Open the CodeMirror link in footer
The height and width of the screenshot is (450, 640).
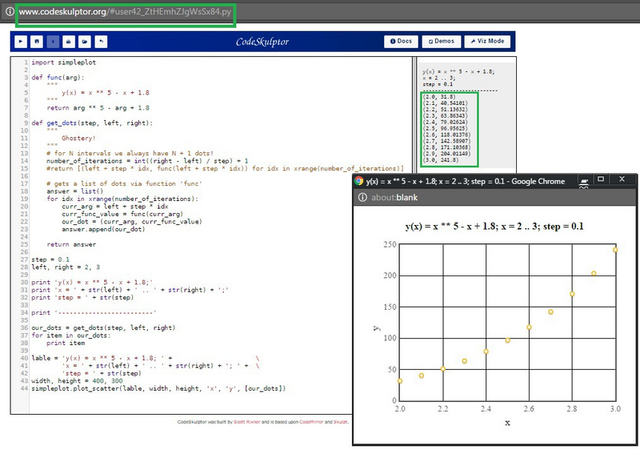(311, 422)
